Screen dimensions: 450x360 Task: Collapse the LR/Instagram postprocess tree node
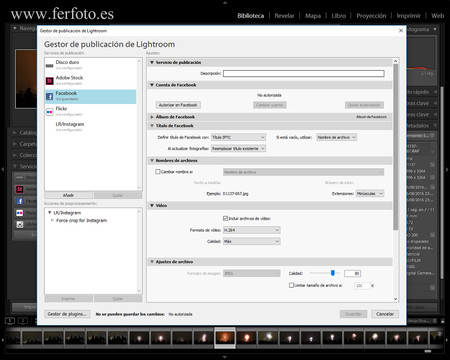point(49,213)
